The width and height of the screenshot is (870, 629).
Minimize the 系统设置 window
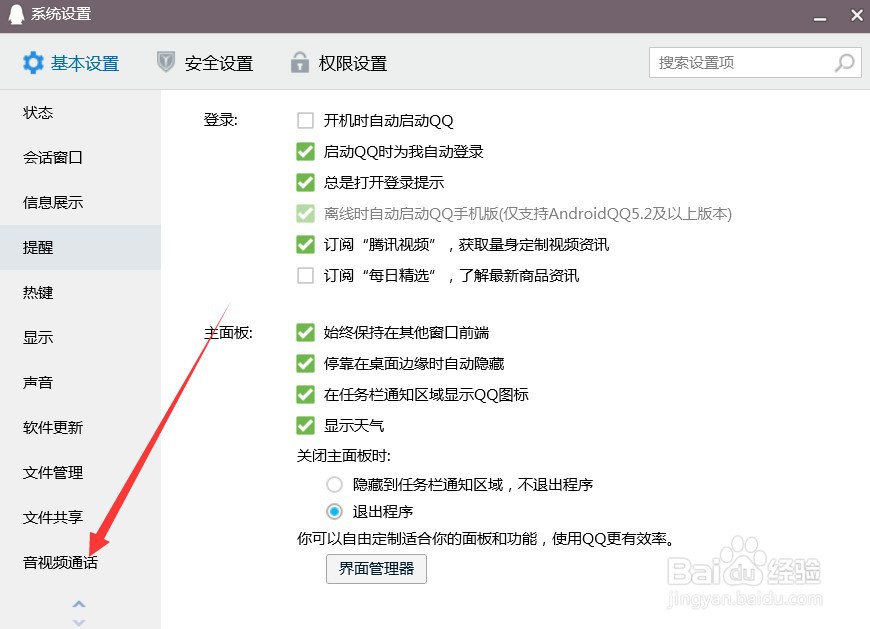pyautogui.click(x=820, y=19)
